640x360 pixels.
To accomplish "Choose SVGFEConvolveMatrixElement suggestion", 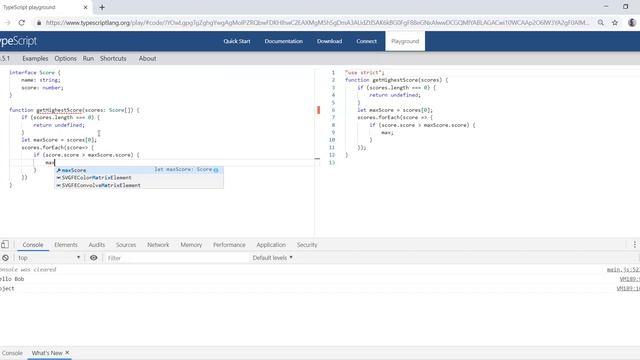I will (139, 185).
